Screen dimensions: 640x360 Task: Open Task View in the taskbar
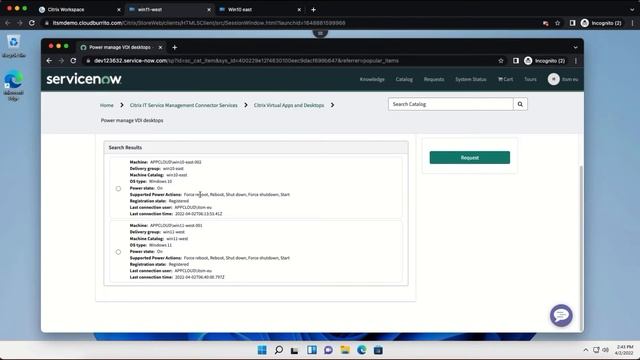pyautogui.click(x=295, y=350)
